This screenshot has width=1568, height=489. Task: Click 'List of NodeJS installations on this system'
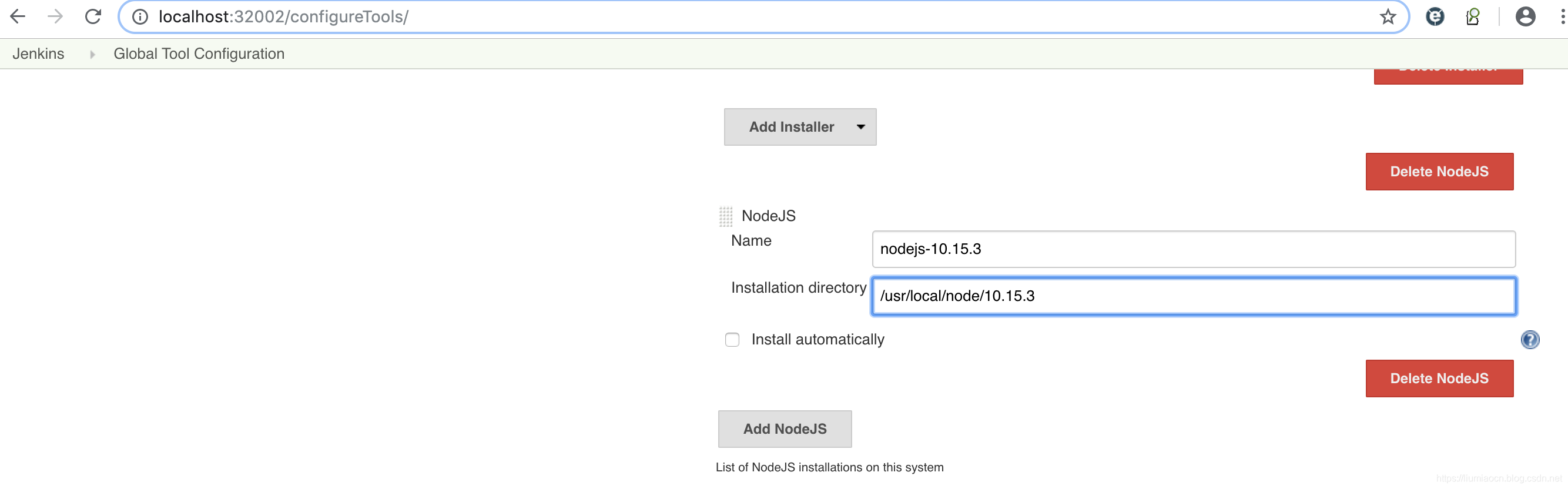(830, 467)
